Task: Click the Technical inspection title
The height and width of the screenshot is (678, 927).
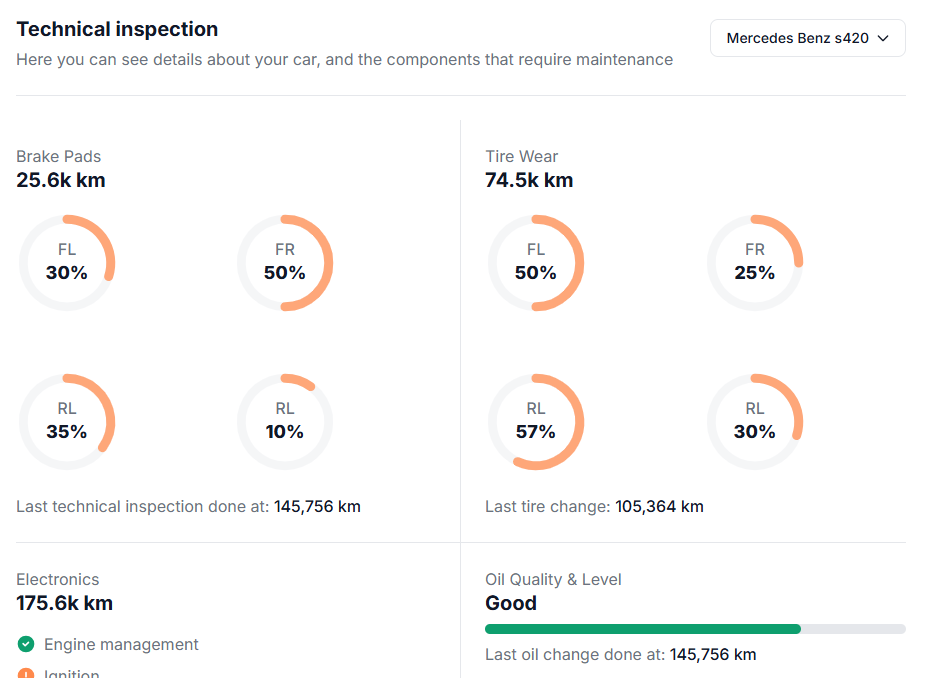Action: coord(116,29)
